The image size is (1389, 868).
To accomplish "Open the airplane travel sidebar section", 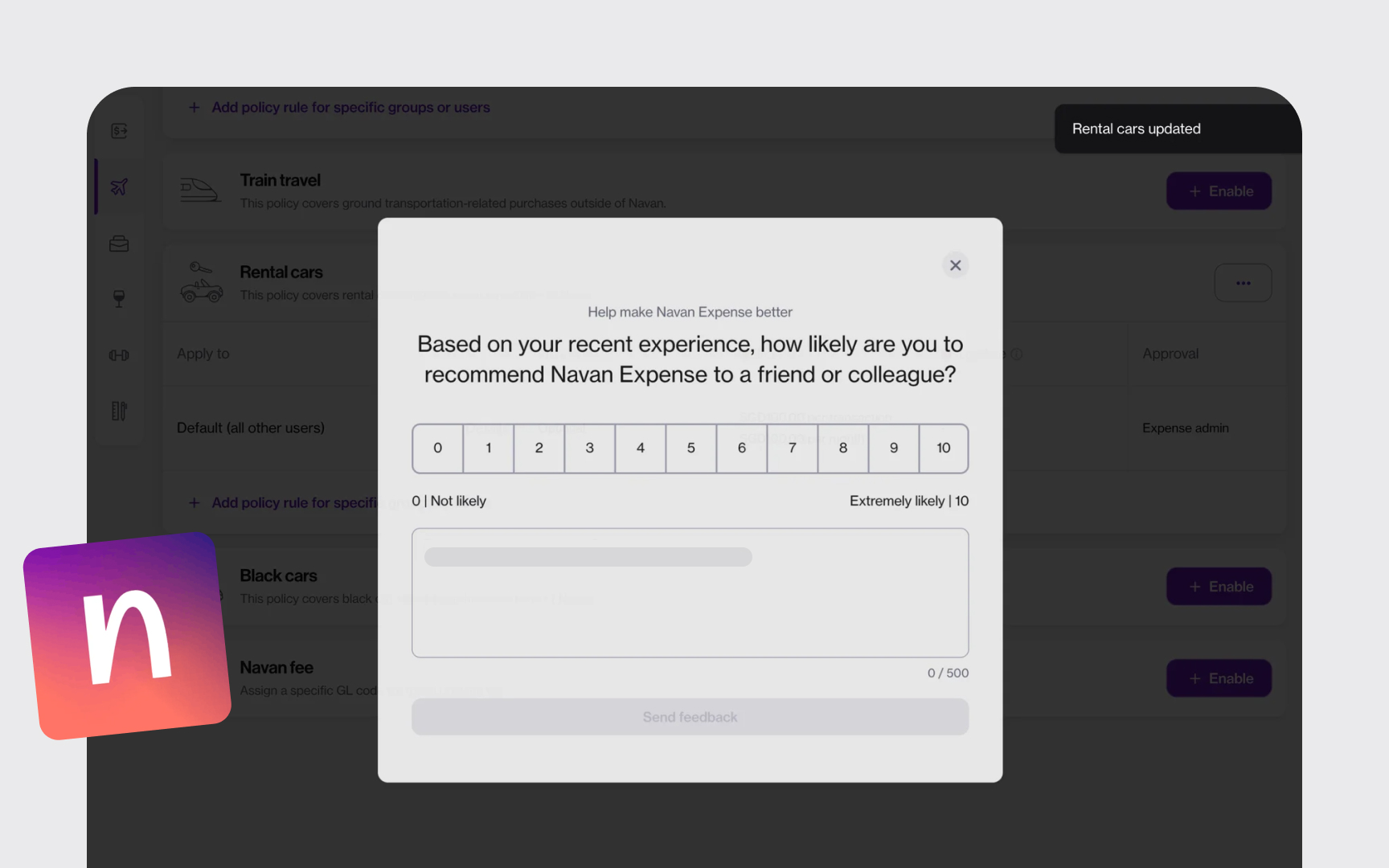I will [119, 186].
